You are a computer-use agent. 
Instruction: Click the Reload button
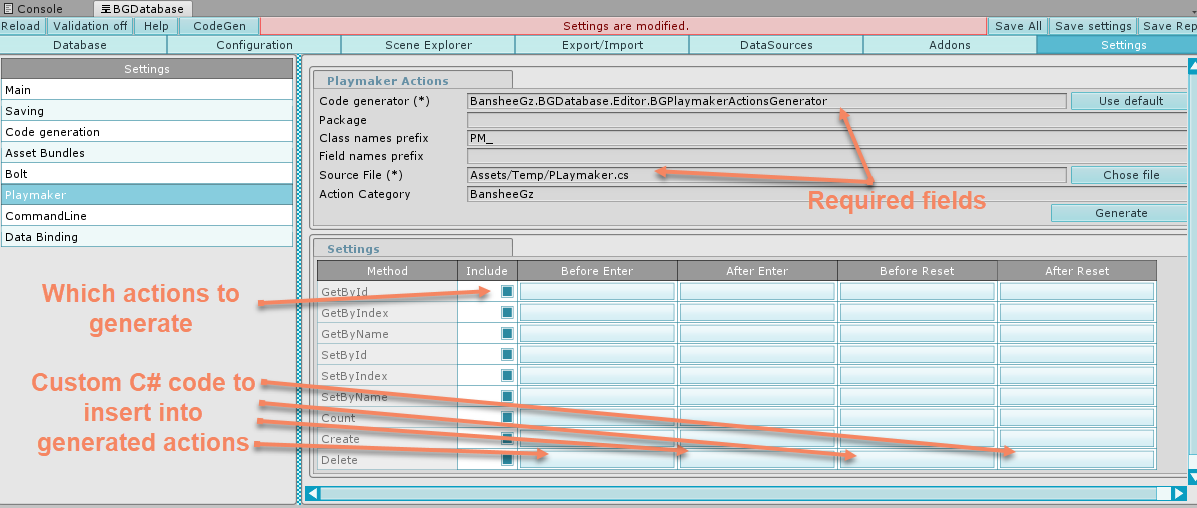click(x=21, y=26)
